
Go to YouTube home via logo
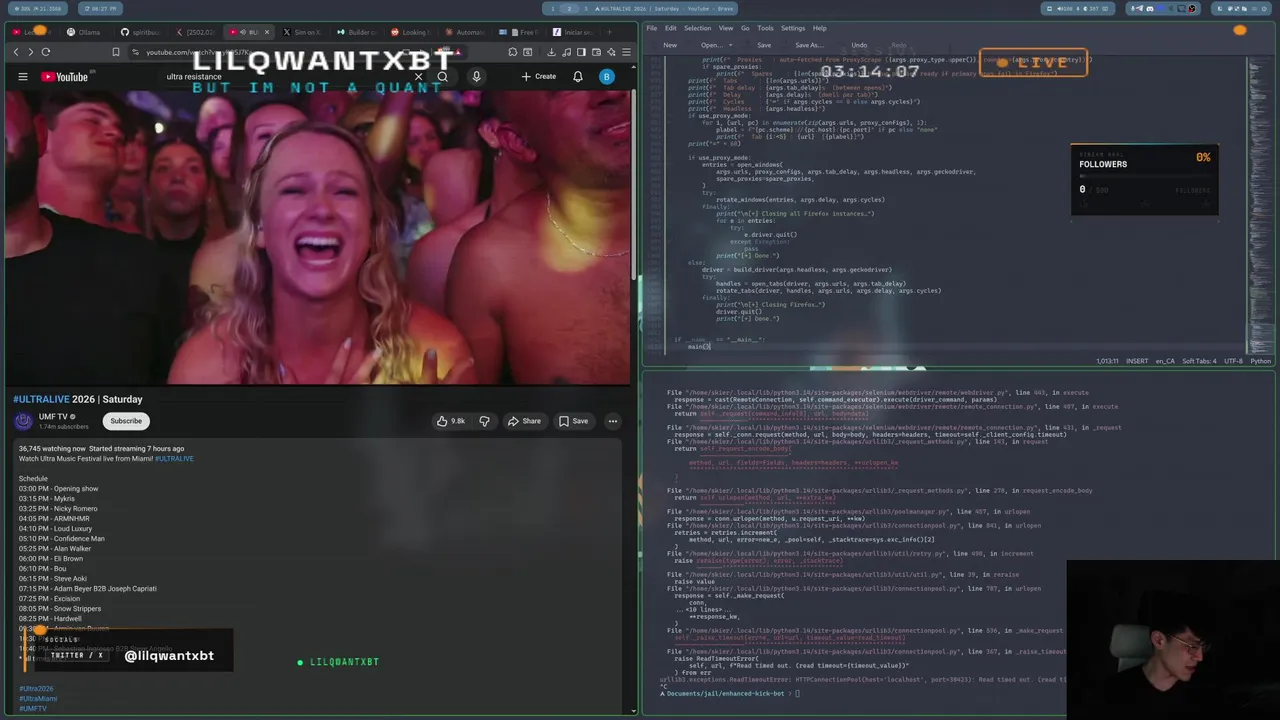[x=66, y=77]
